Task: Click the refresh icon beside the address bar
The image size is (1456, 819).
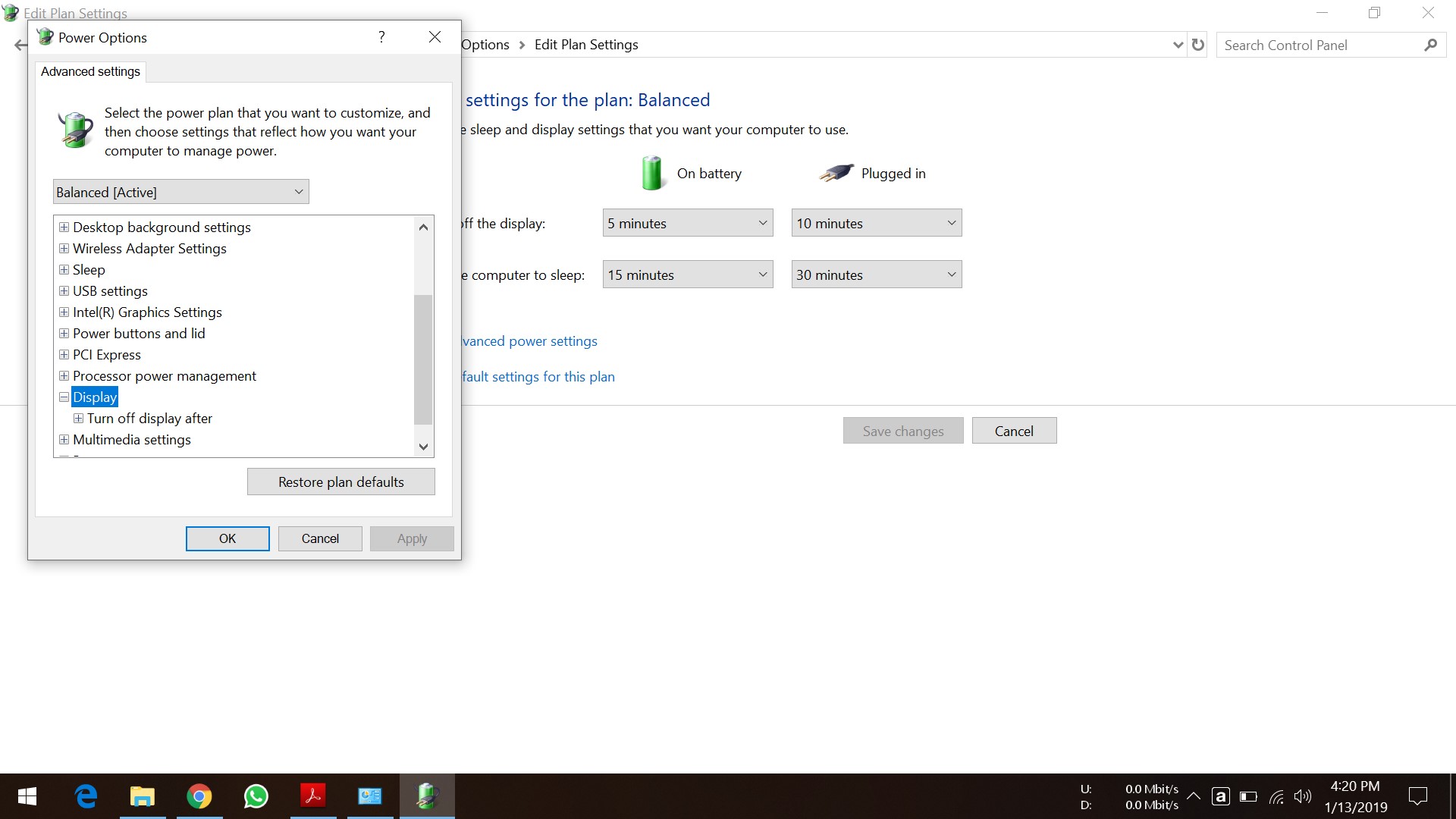Action: 1198,44
